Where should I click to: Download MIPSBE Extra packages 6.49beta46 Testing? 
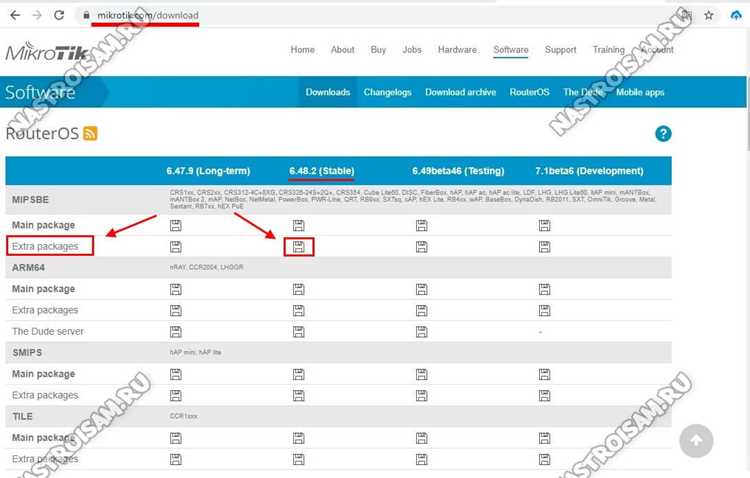[x=421, y=247]
